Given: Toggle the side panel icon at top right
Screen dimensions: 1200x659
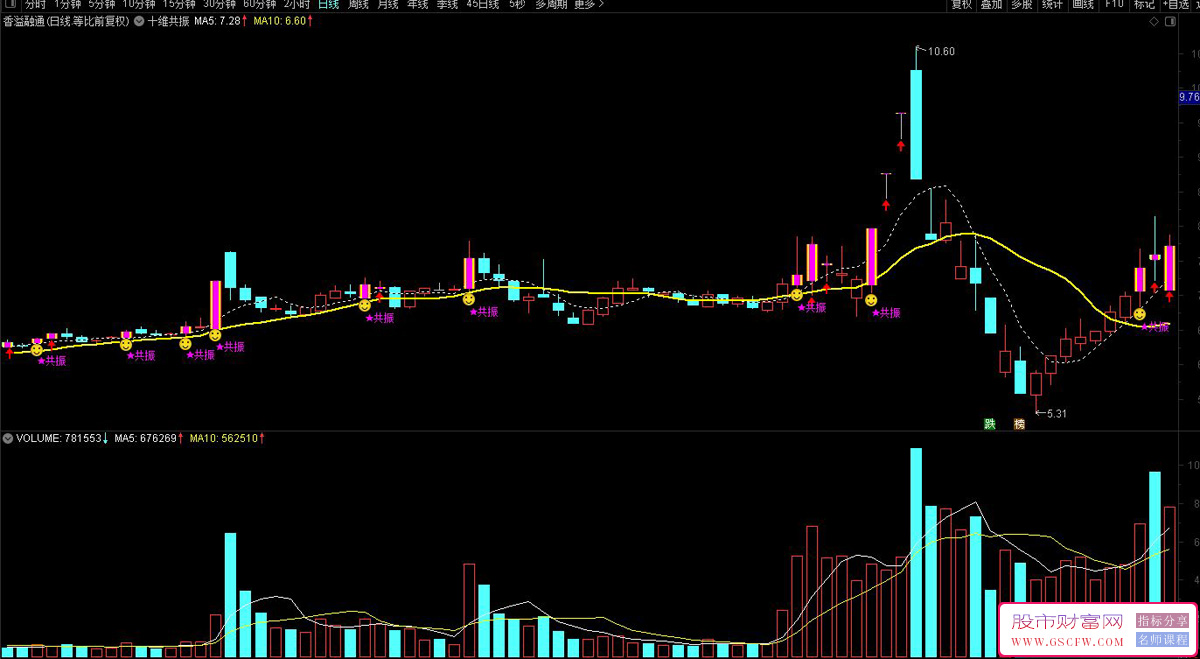Looking at the screenshot, I should (1169, 21).
